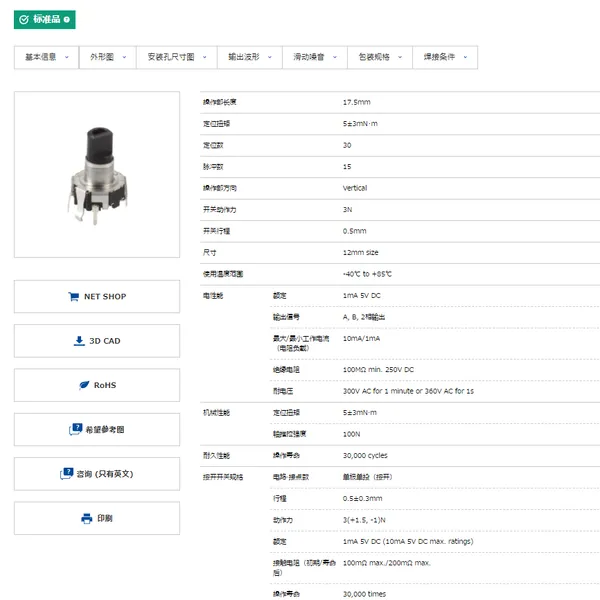Select the Vertical direction value

tap(355, 188)
